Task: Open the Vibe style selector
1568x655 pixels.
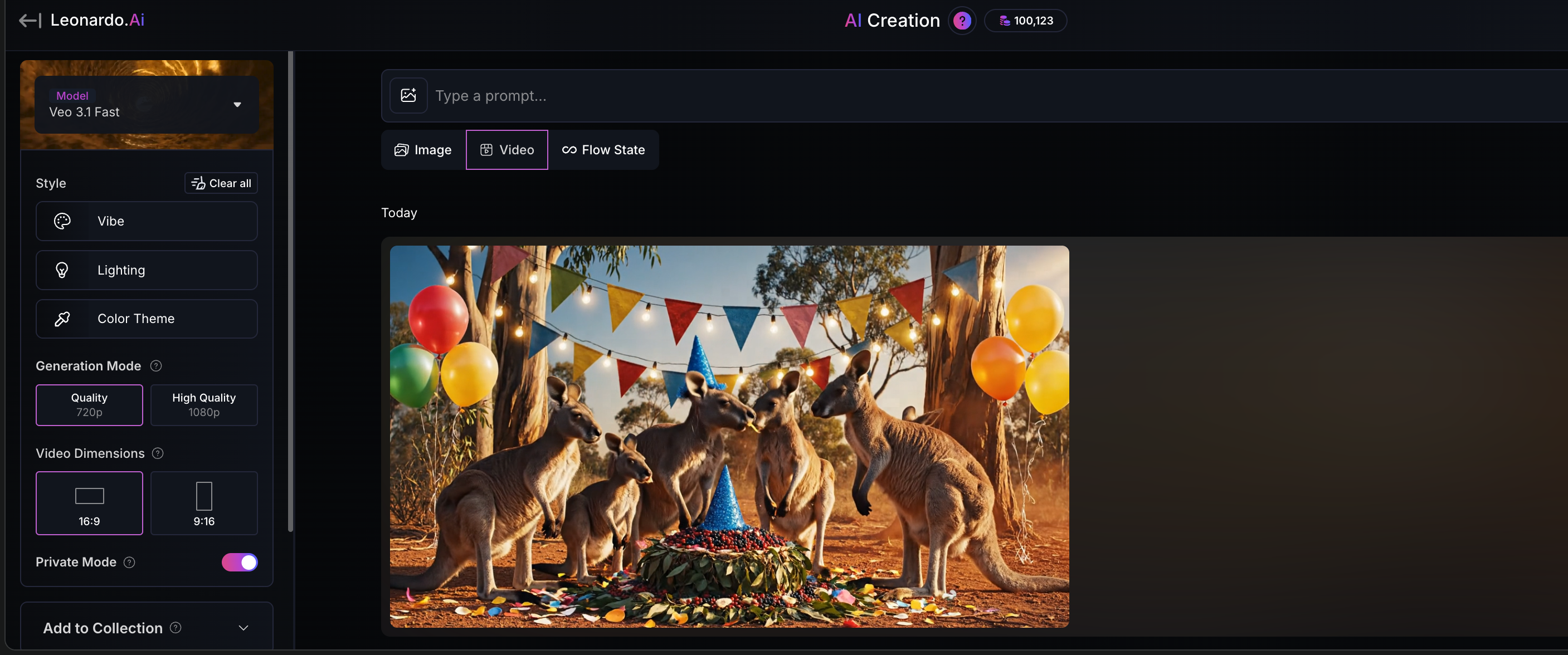Action: click(x=146, y=221)
